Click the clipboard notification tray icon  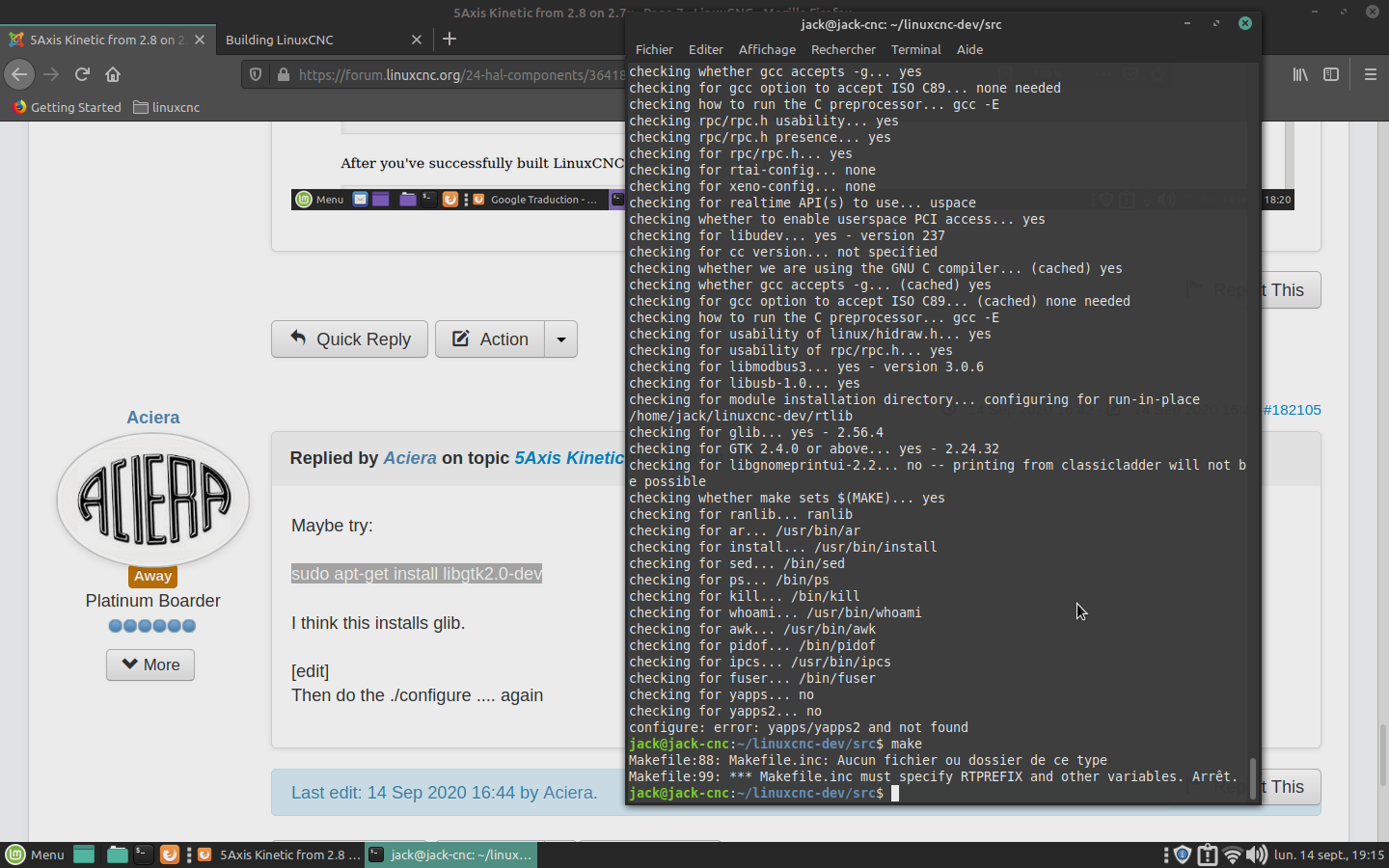click(1208, 854)
